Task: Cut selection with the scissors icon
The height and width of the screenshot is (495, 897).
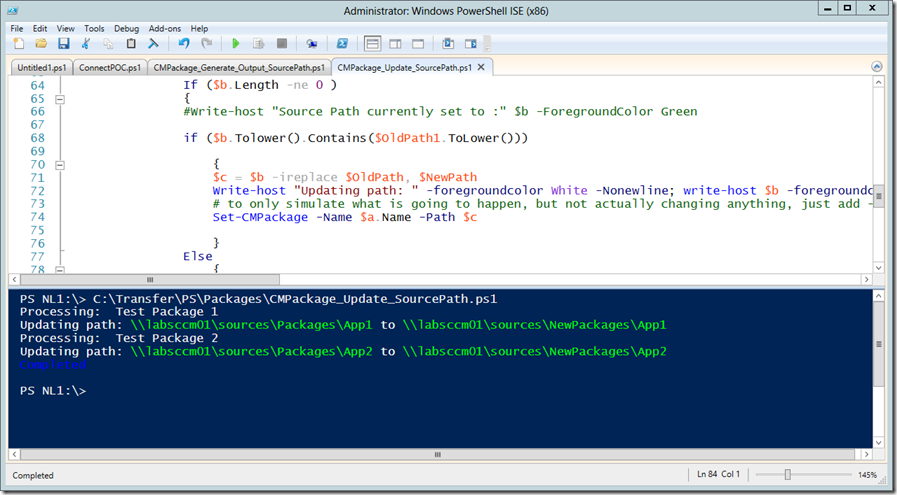Action: (x=86, y=43)
